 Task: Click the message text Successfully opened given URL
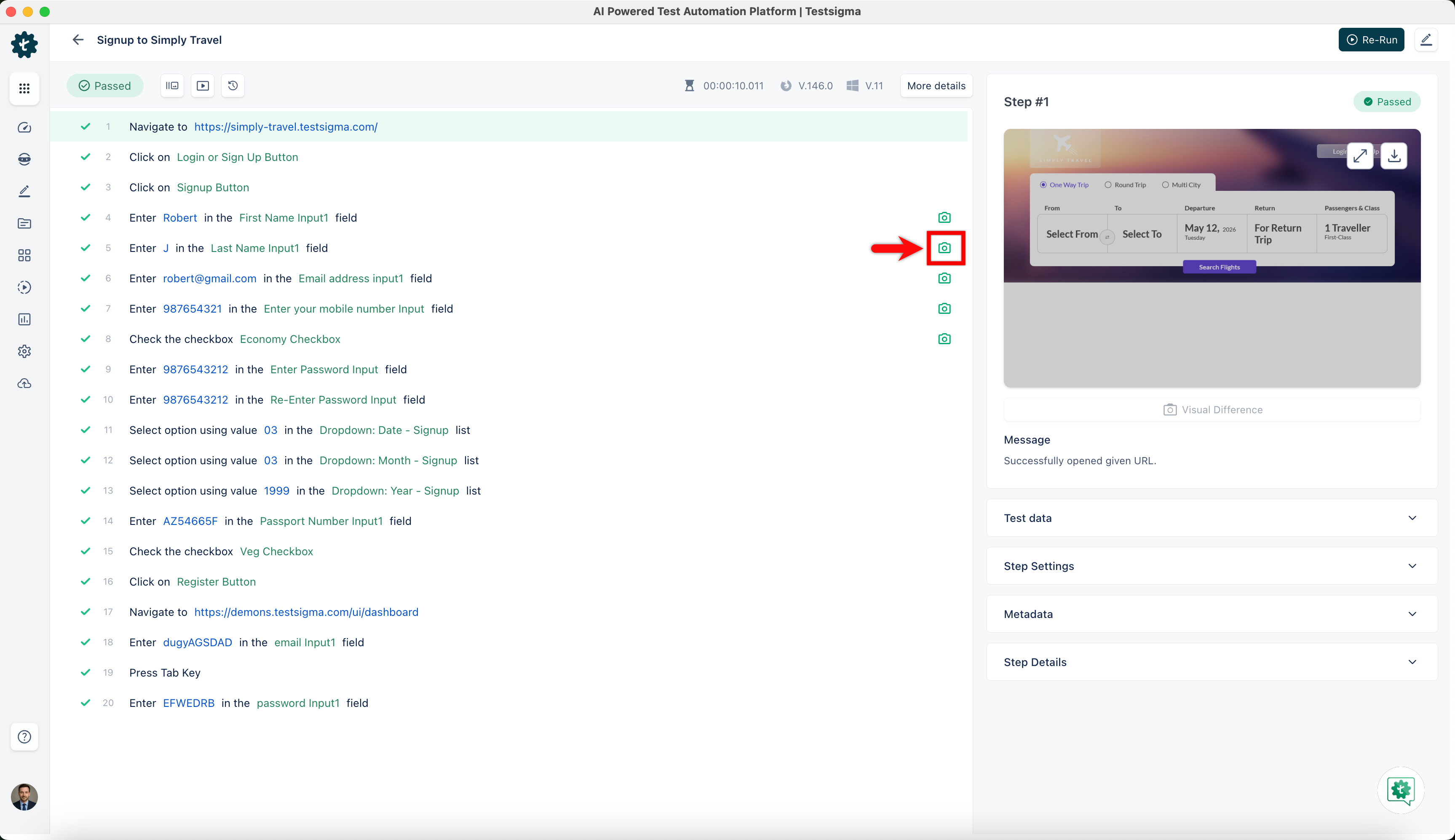(1080, 461)
